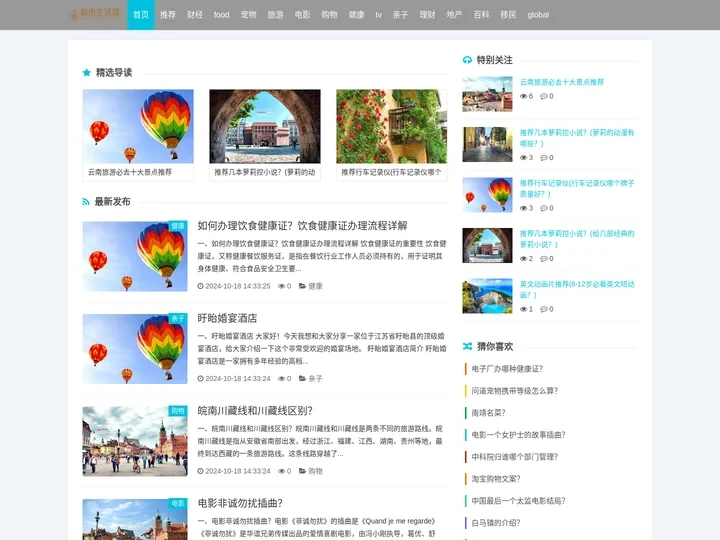
Task: Open the 理财 nav menu item
Action: coord(427,15)
